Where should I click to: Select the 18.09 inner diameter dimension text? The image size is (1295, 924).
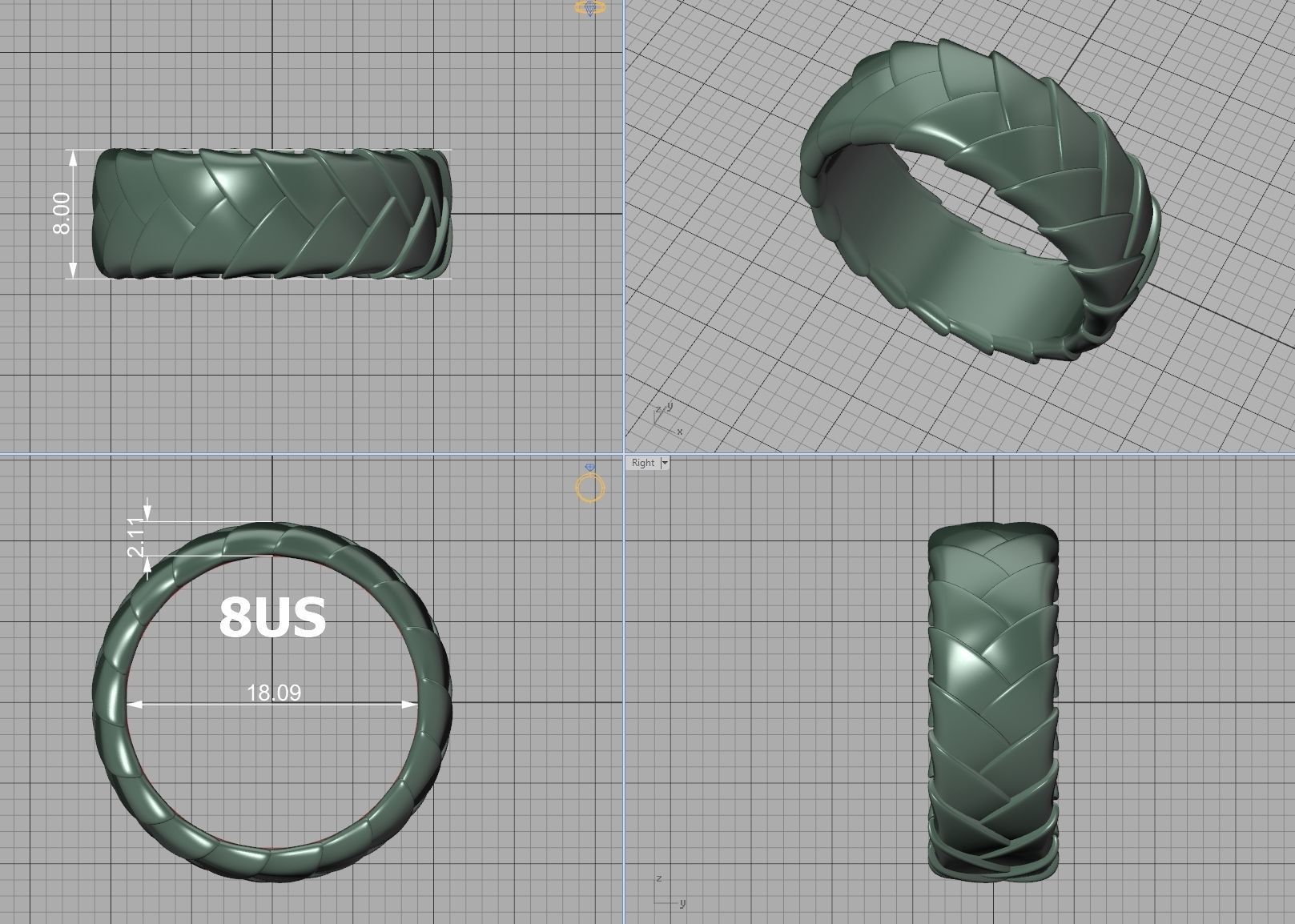pyautogui.click(x=274, y=693)
